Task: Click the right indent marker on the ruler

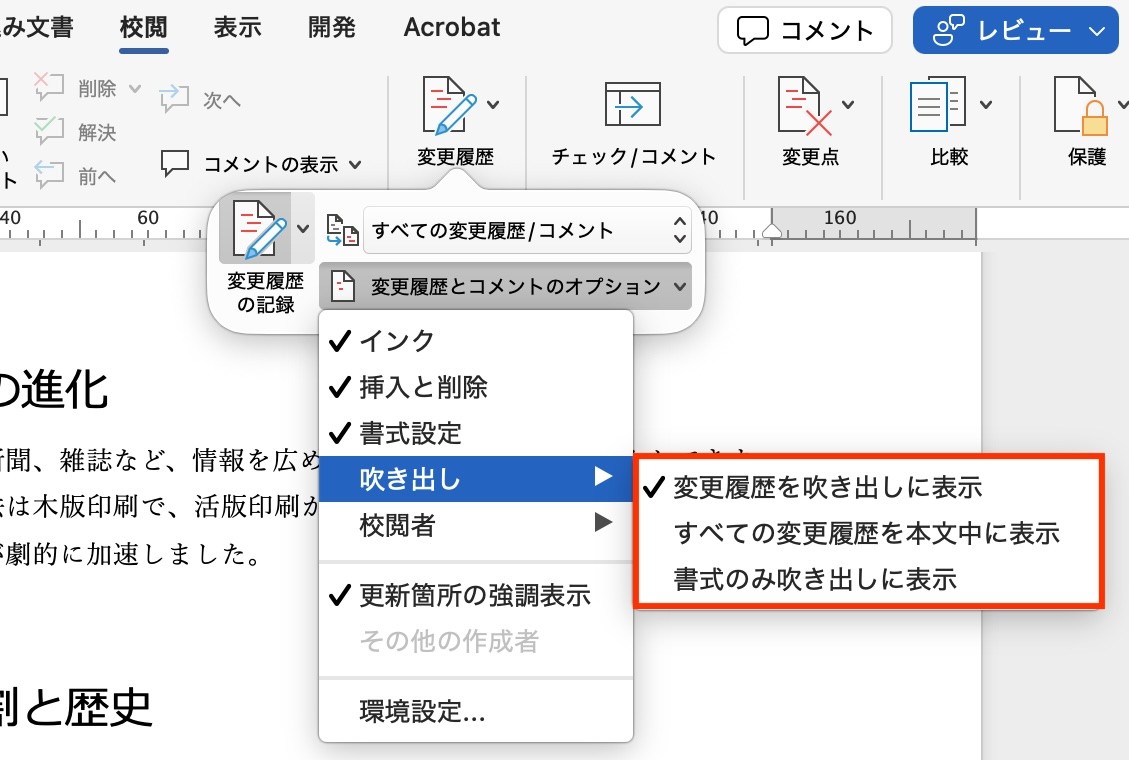Action: coord(772,230)
